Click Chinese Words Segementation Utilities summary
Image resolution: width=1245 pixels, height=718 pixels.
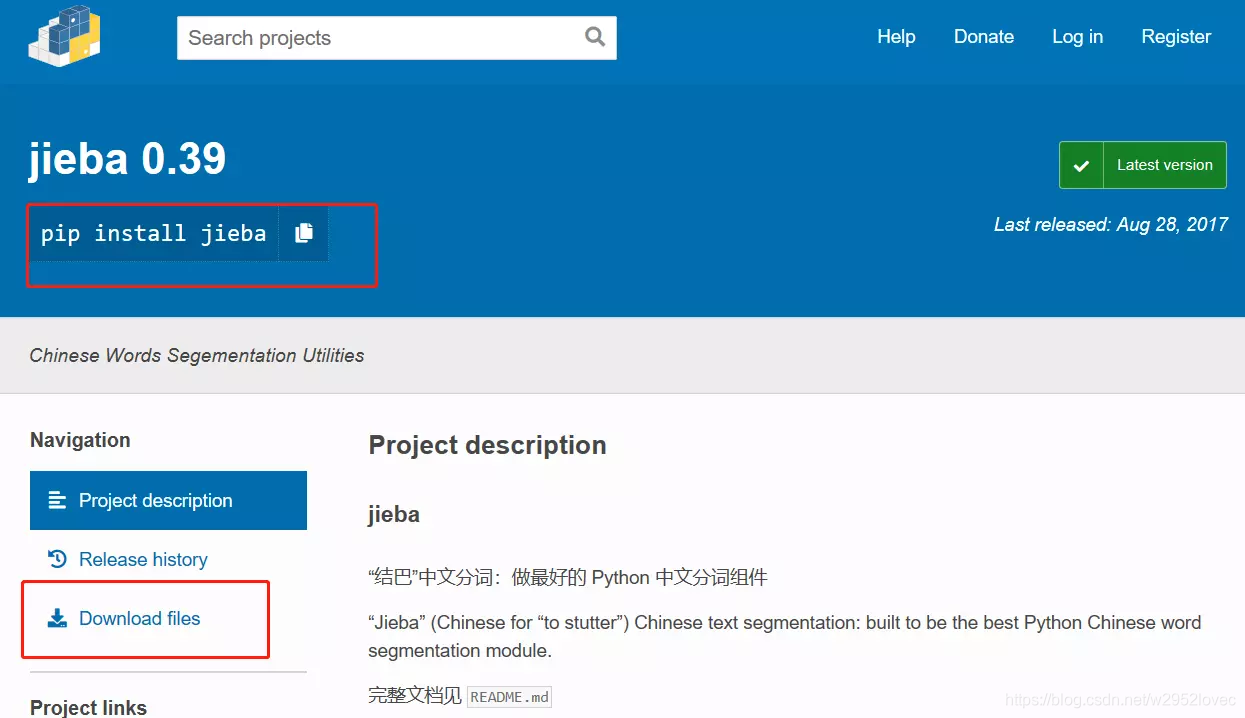tap(197, 356)
